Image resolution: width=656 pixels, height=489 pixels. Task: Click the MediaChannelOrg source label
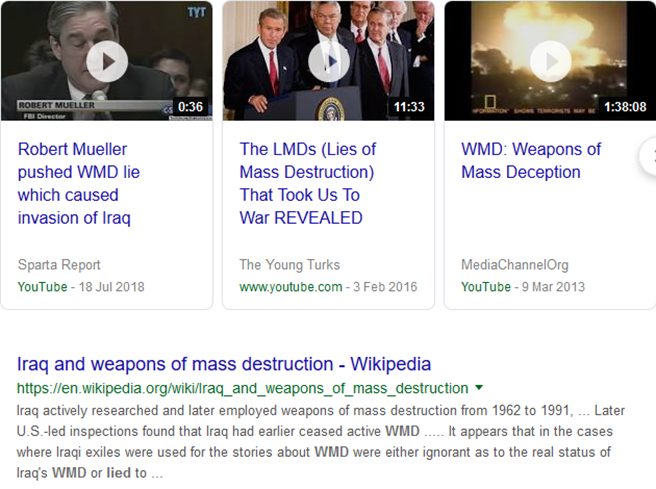[x=515, y=265]
